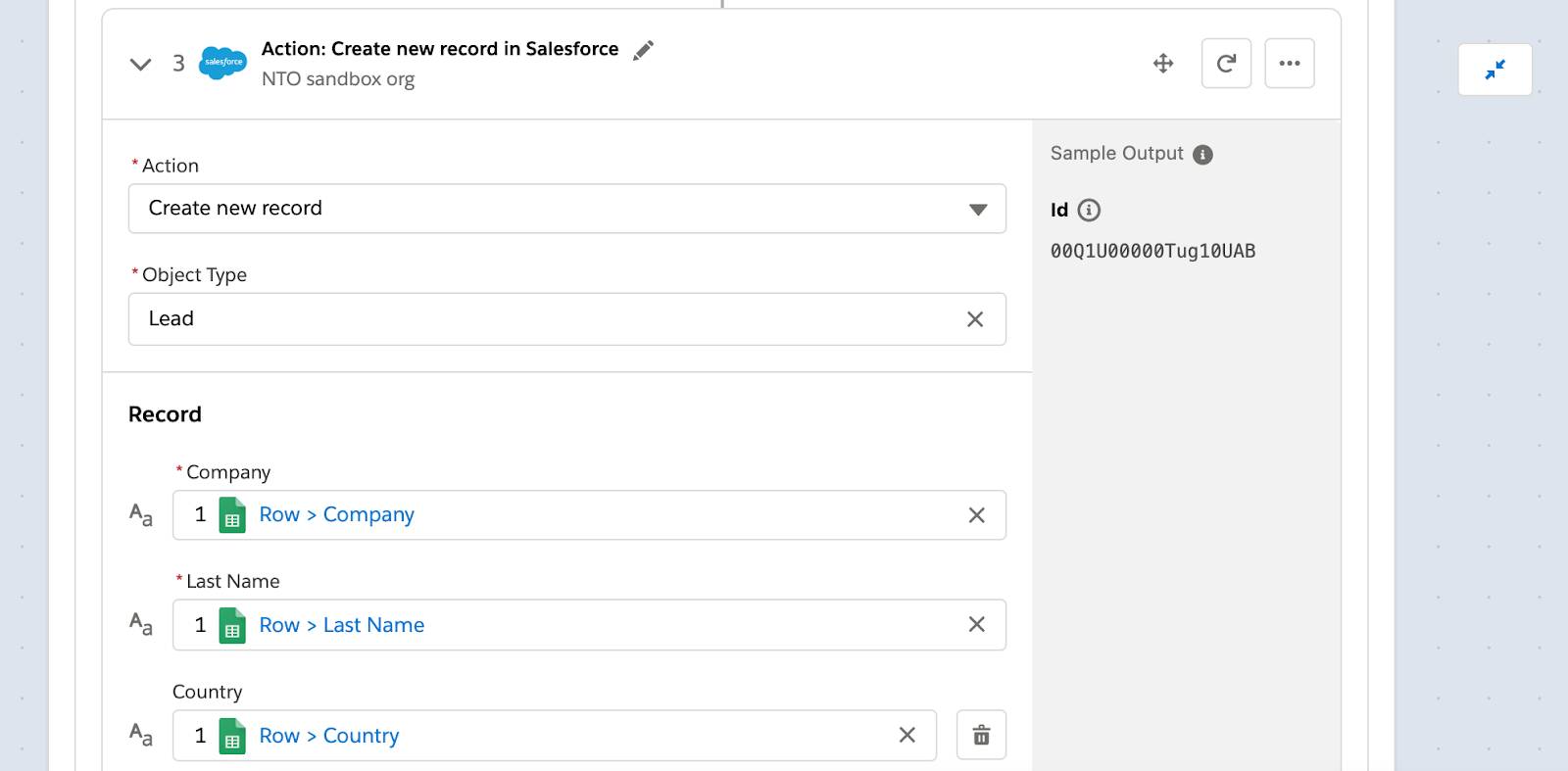
Task: Clear the Lead object type selection
Action: (x=975, y=319)
